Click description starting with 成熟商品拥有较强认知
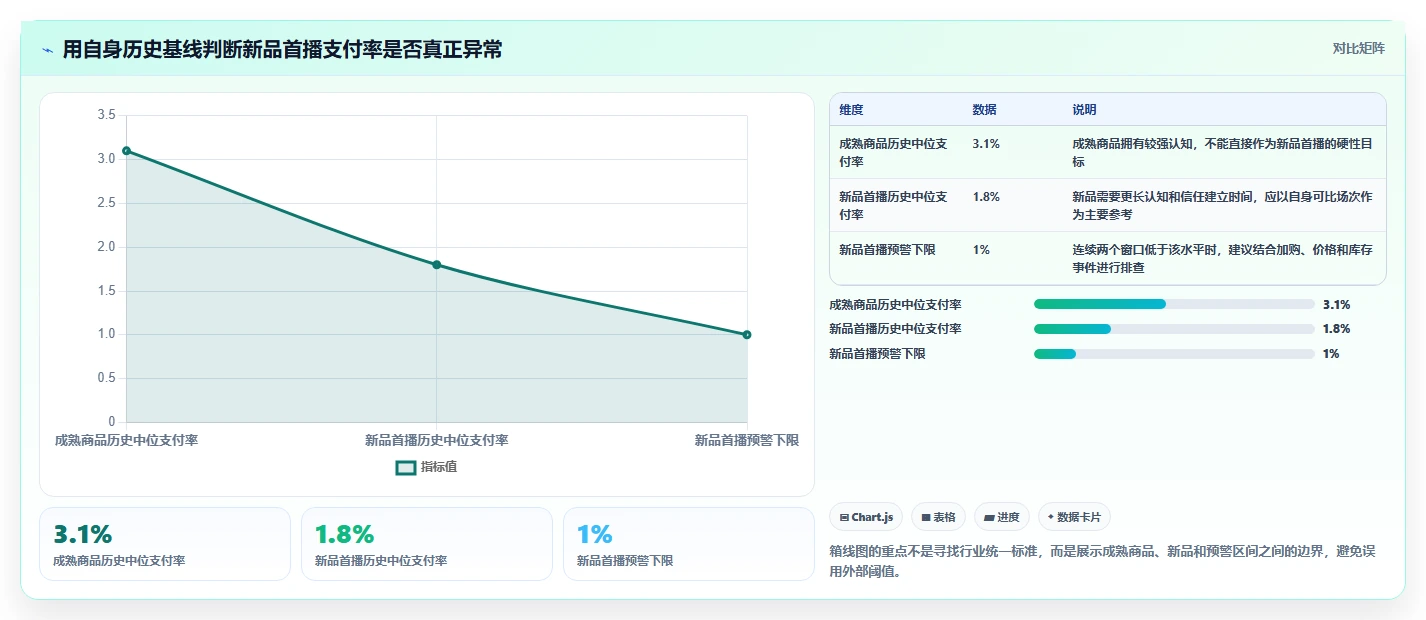This screenshot has height=620, width=1426. 1222,153
